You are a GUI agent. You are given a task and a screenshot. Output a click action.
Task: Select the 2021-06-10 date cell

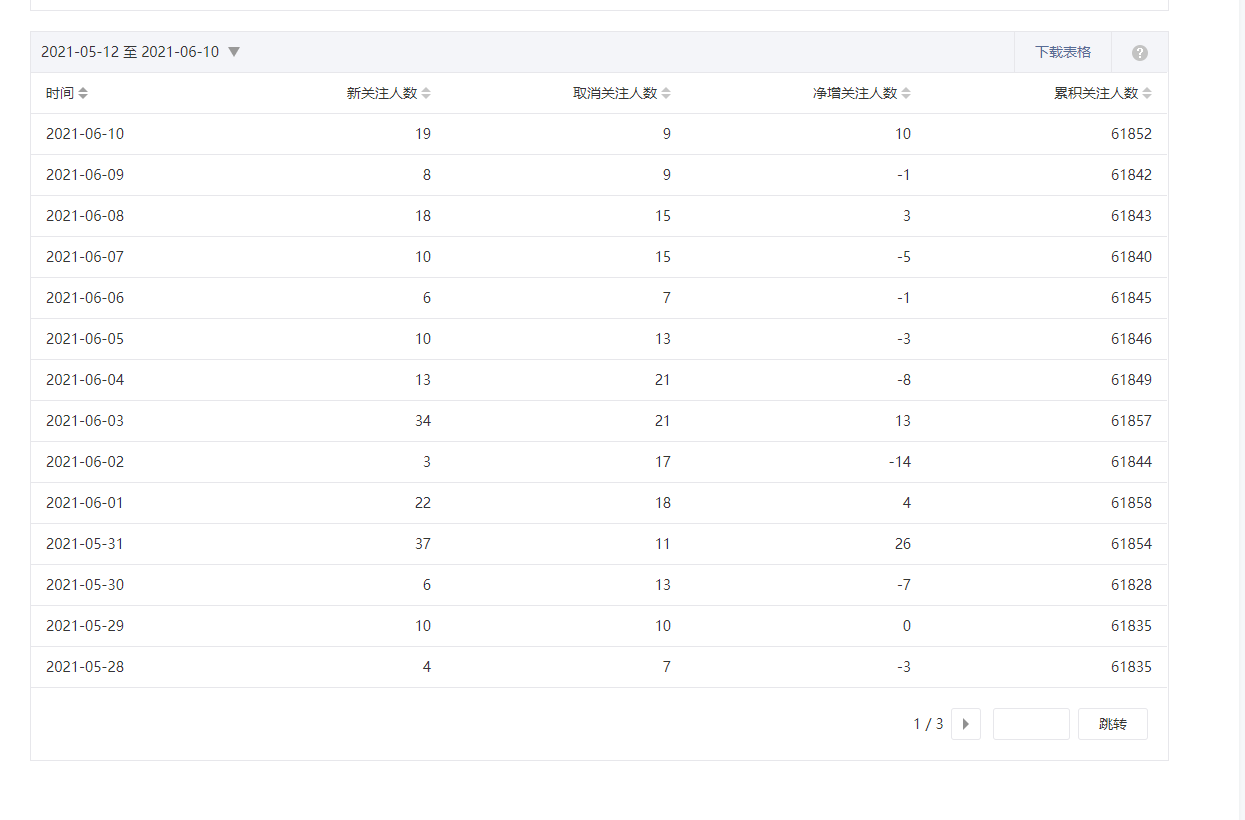(x=85, y=134)
